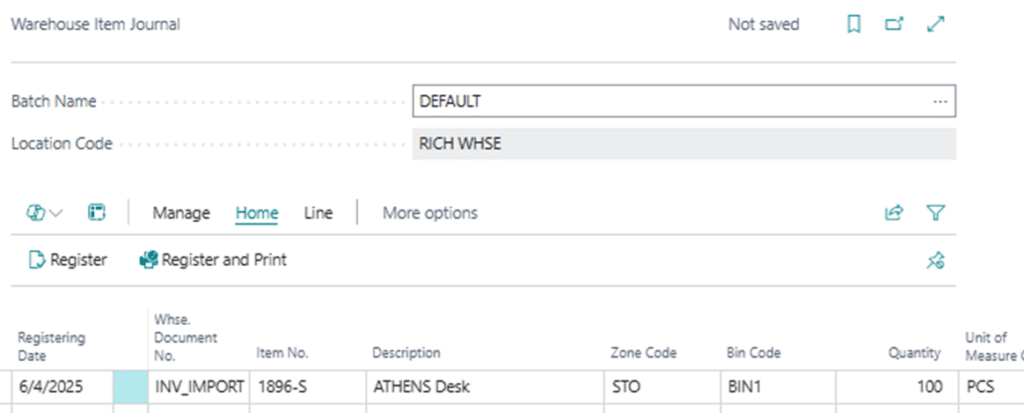Click the pin action bar icon
This screenshot has height=413, width=1024.
pyautogui.click(x=935, y=261)
